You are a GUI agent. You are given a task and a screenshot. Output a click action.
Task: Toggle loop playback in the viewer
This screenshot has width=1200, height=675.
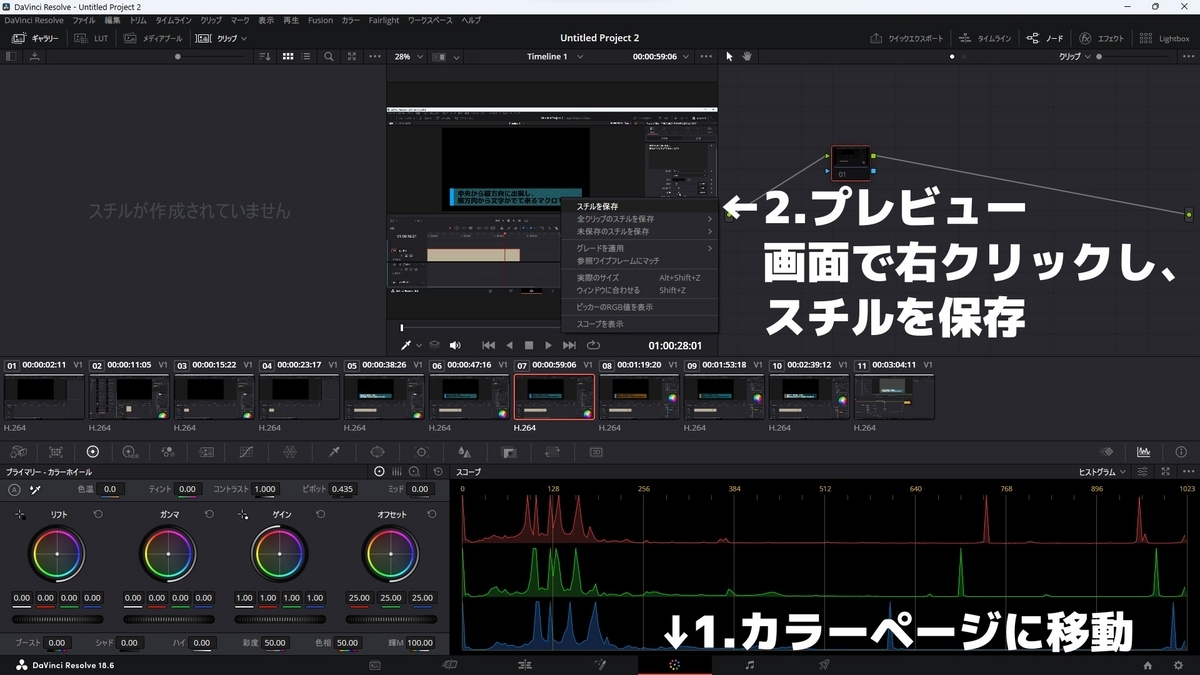[x=592, y=344]
